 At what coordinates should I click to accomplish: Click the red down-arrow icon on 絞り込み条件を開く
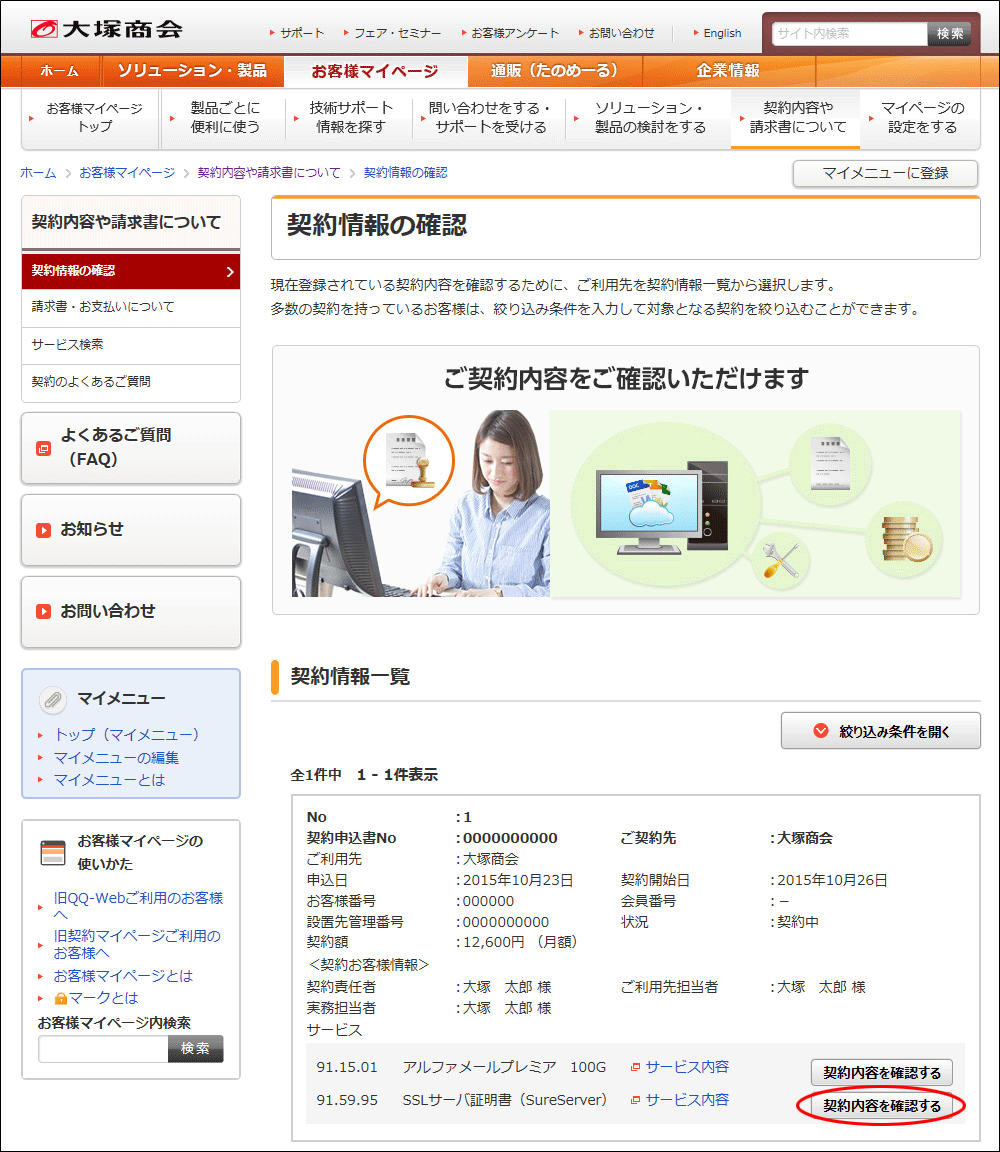821,731
